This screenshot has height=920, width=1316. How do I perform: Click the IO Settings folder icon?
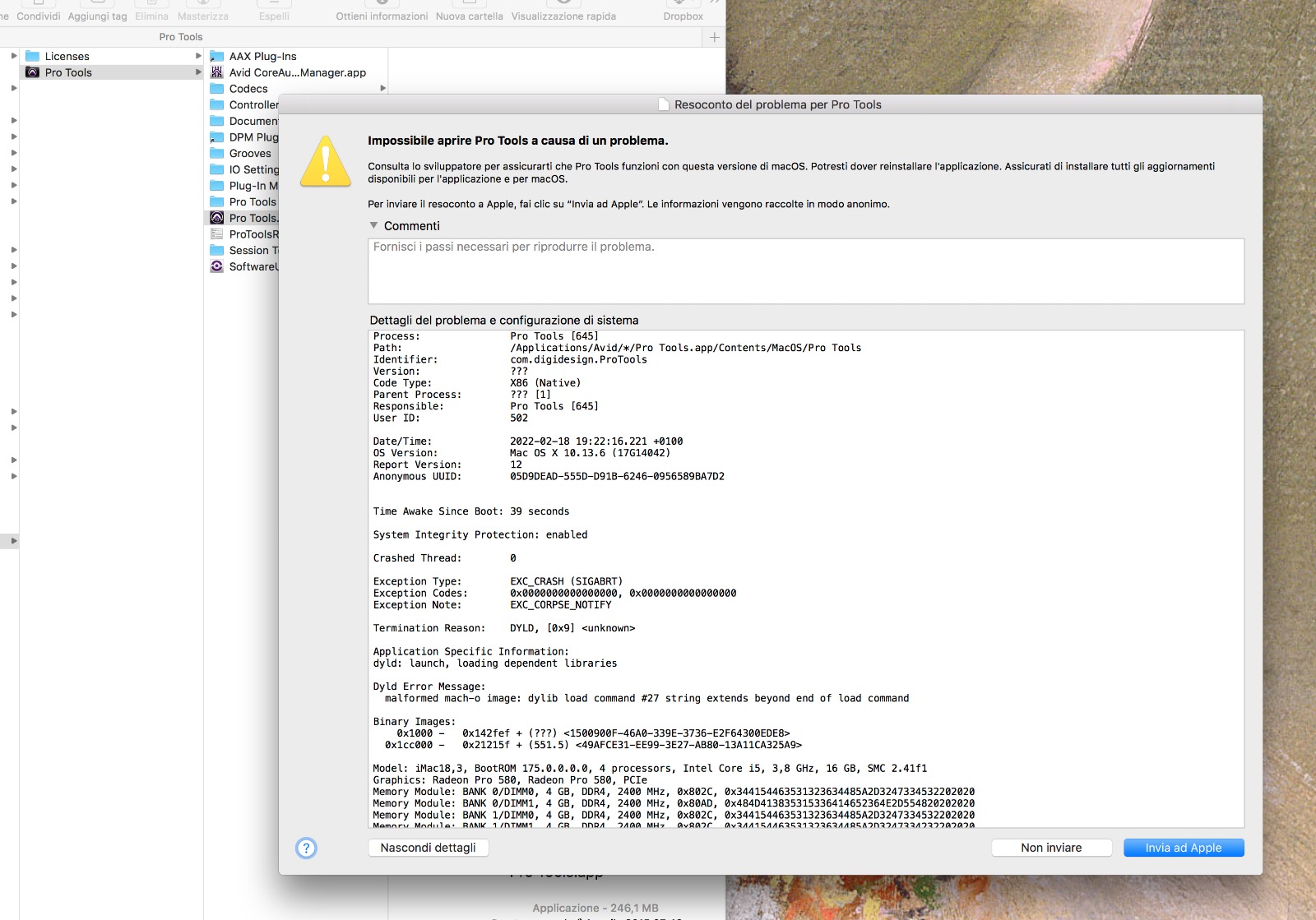[x=217, y=169]
